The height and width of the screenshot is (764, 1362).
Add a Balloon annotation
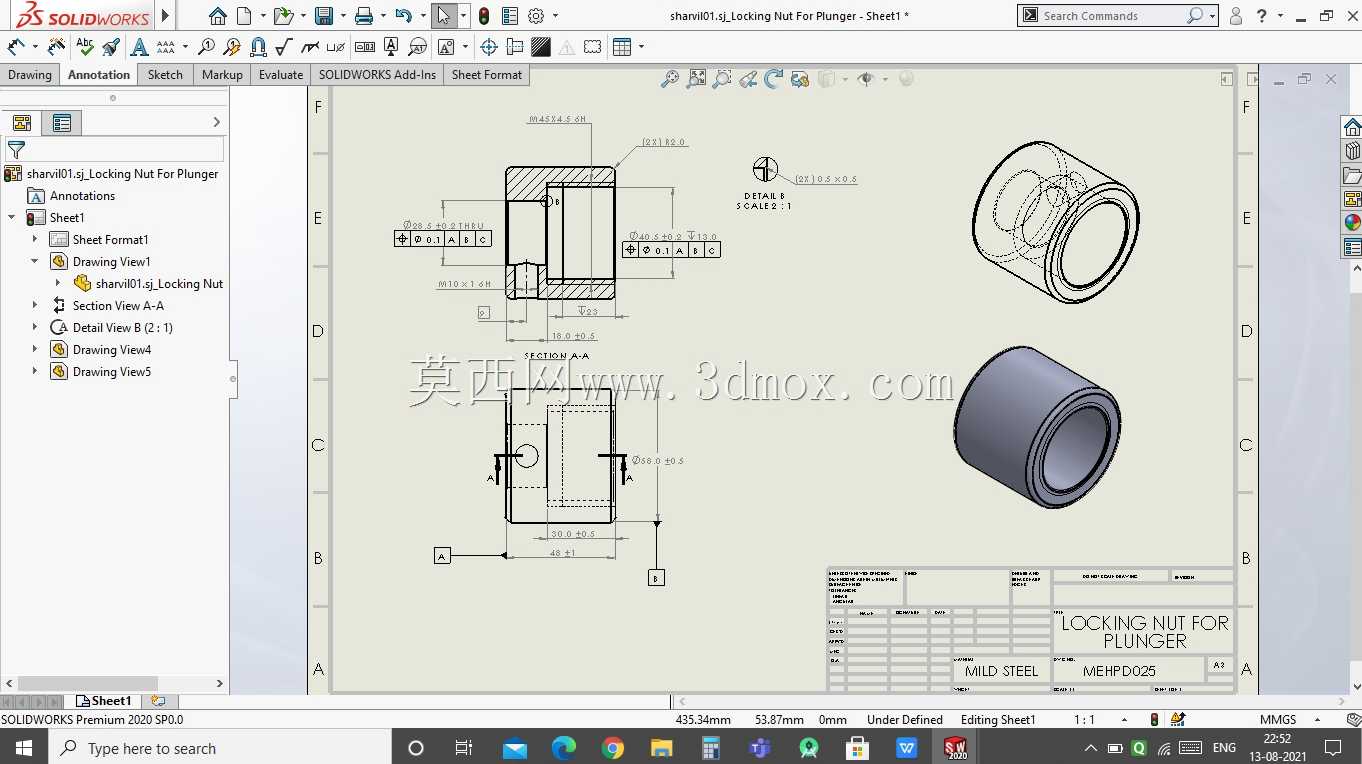[x=206, y=46]
